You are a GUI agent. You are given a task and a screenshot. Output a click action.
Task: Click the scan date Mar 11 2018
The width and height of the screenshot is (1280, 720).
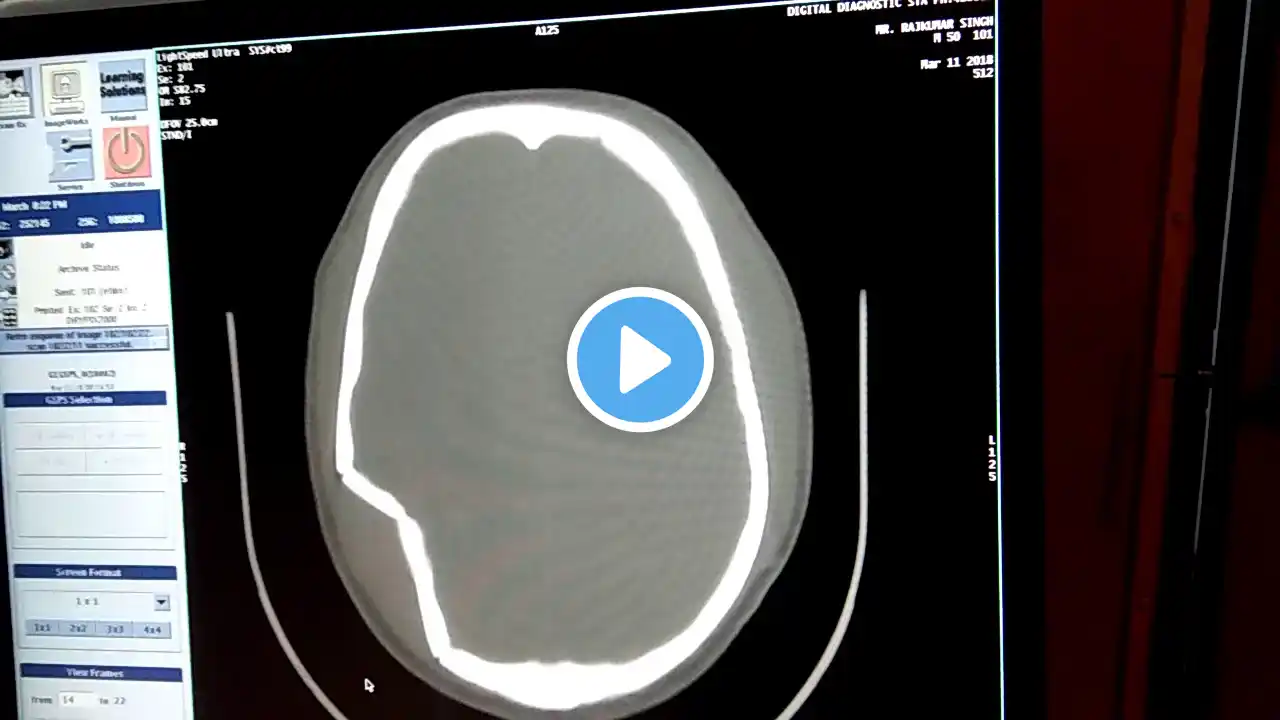956,63
